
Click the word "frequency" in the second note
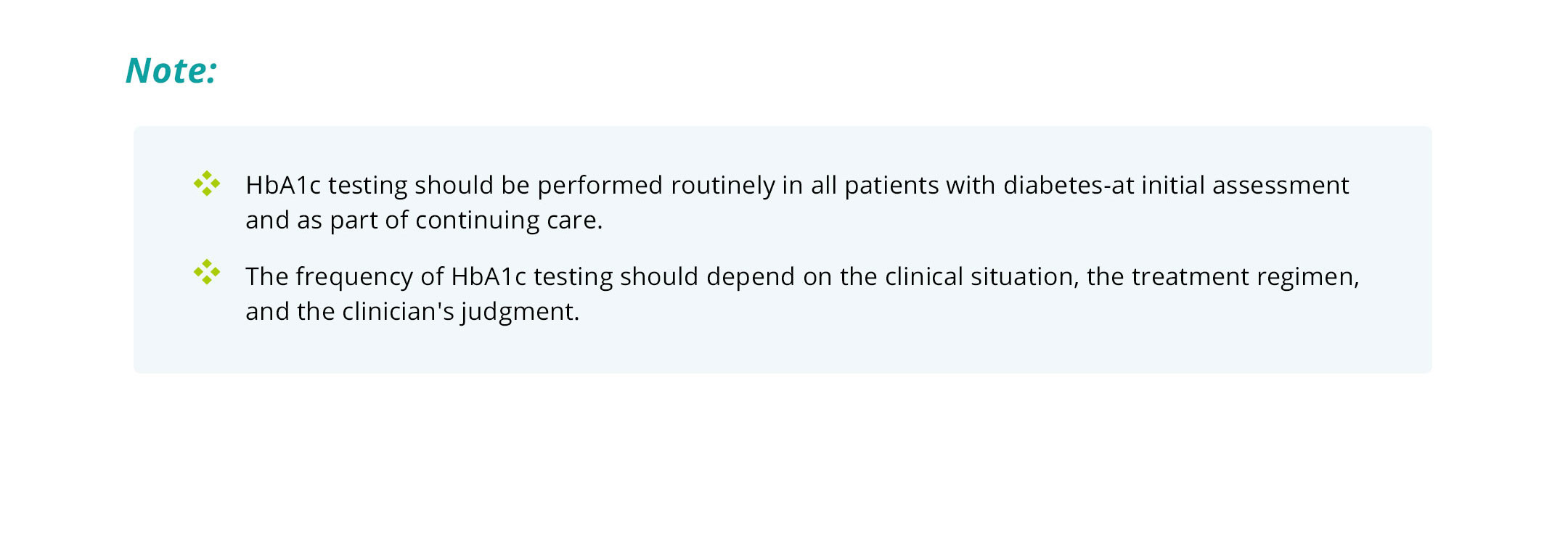coord(354,277)
